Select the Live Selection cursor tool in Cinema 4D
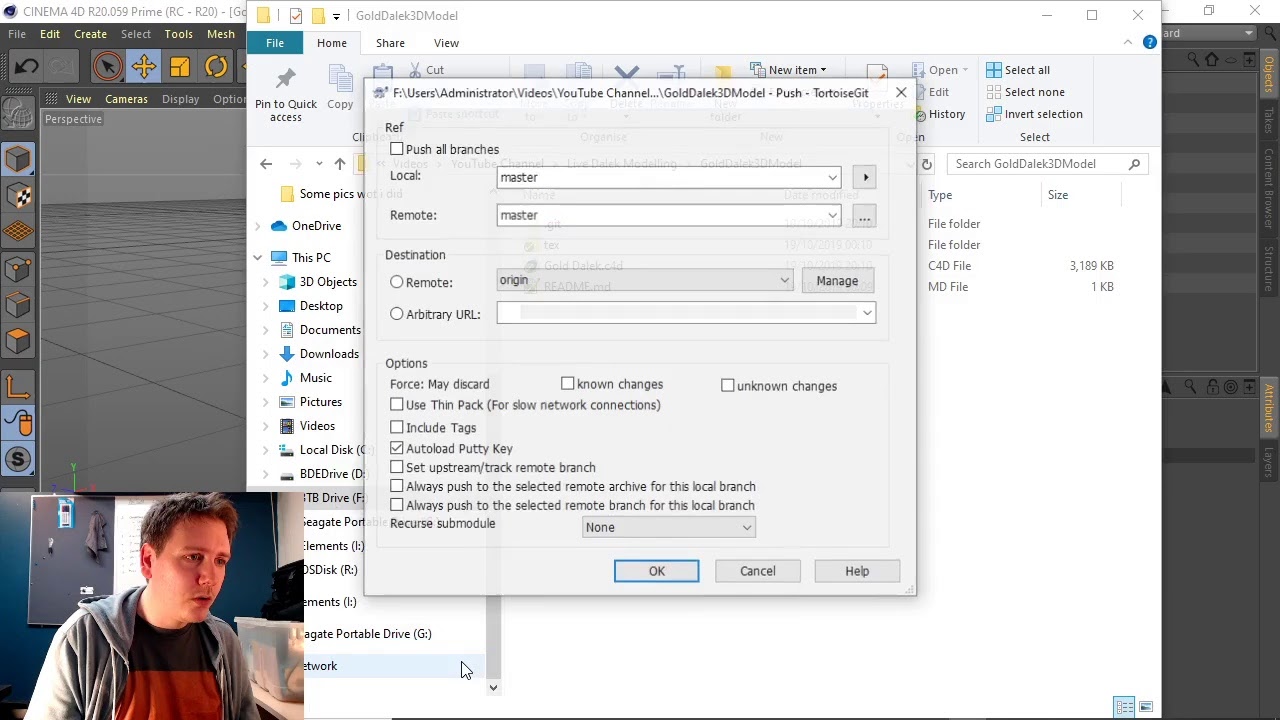This screenshot has height=720, width=1280. [x=107, y=67]
